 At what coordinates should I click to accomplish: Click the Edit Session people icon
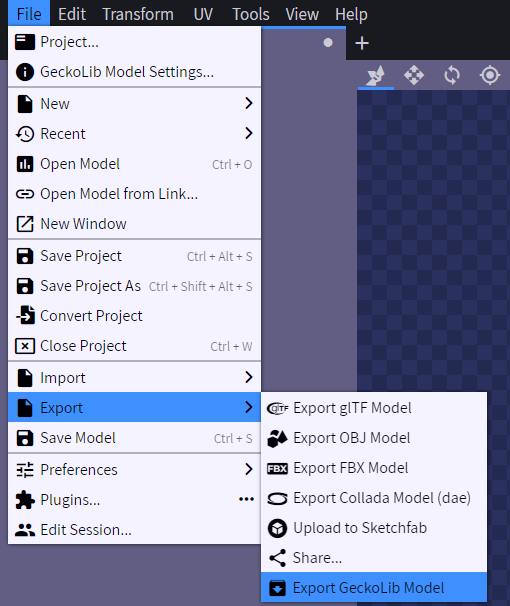click(x=25, y=530)
